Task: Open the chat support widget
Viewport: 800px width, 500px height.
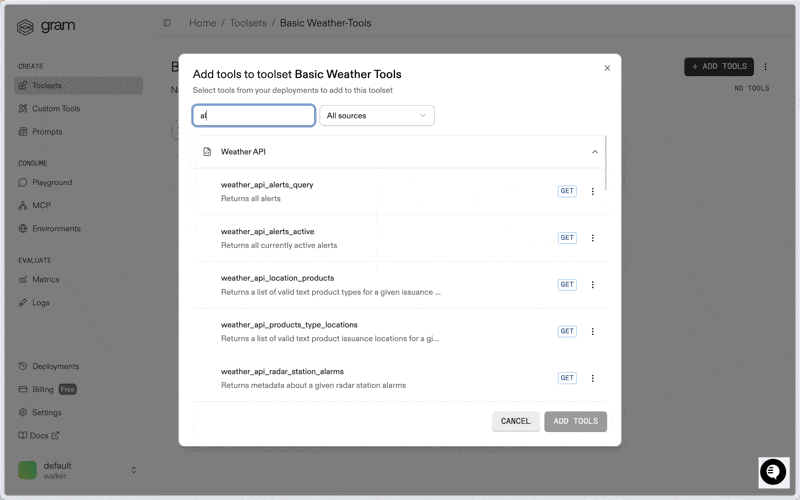Action: pos(773,472)
